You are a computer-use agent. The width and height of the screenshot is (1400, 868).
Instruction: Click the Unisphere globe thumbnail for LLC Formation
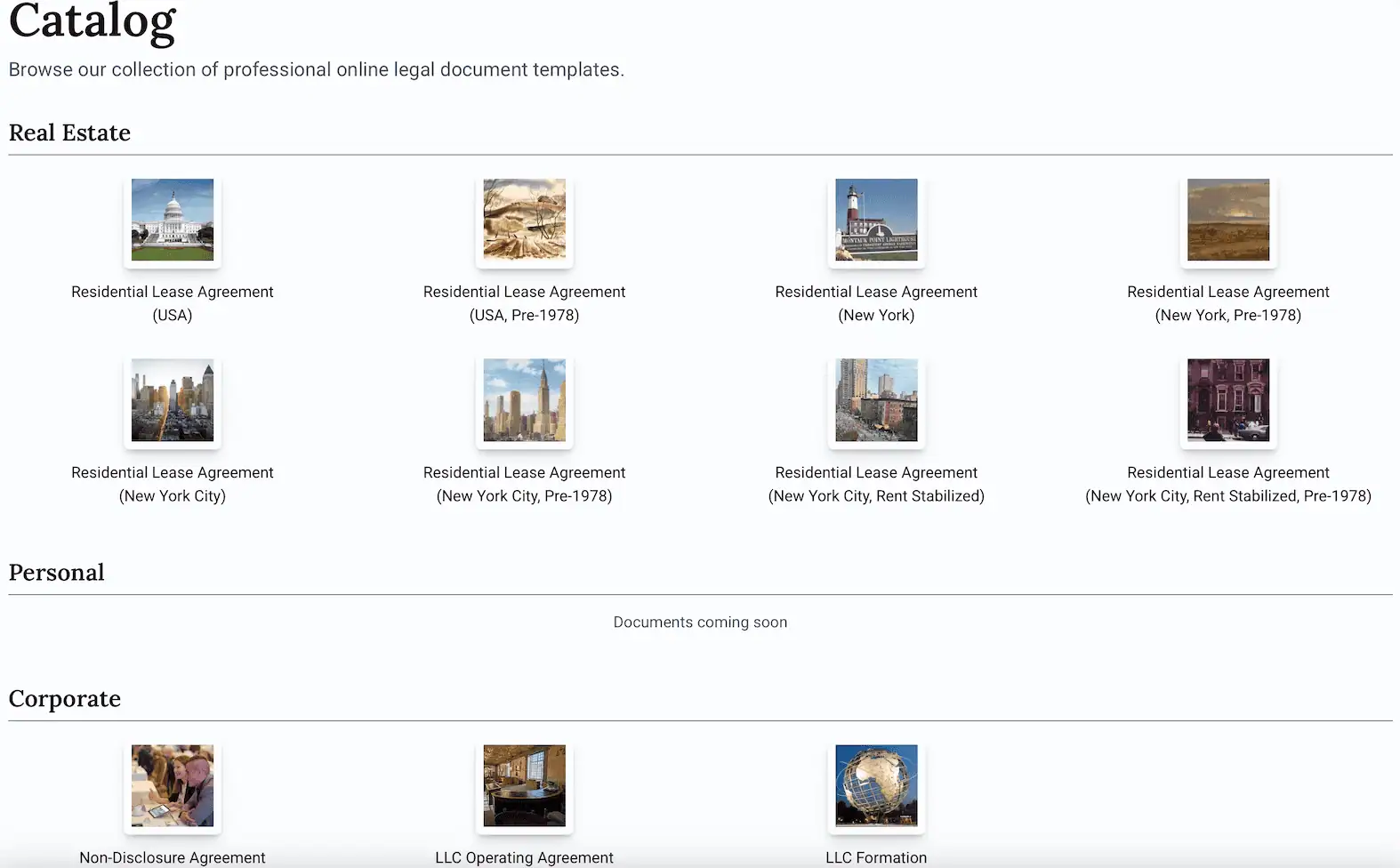(876, 786)
